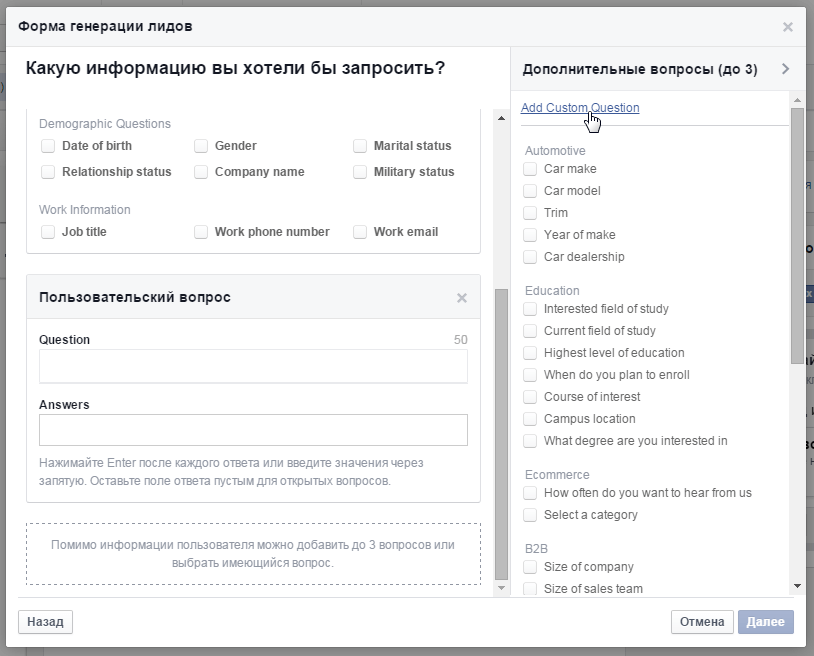814x656 pixels.
Task: Select the Car make checkbox
Action: pos(530,169)
